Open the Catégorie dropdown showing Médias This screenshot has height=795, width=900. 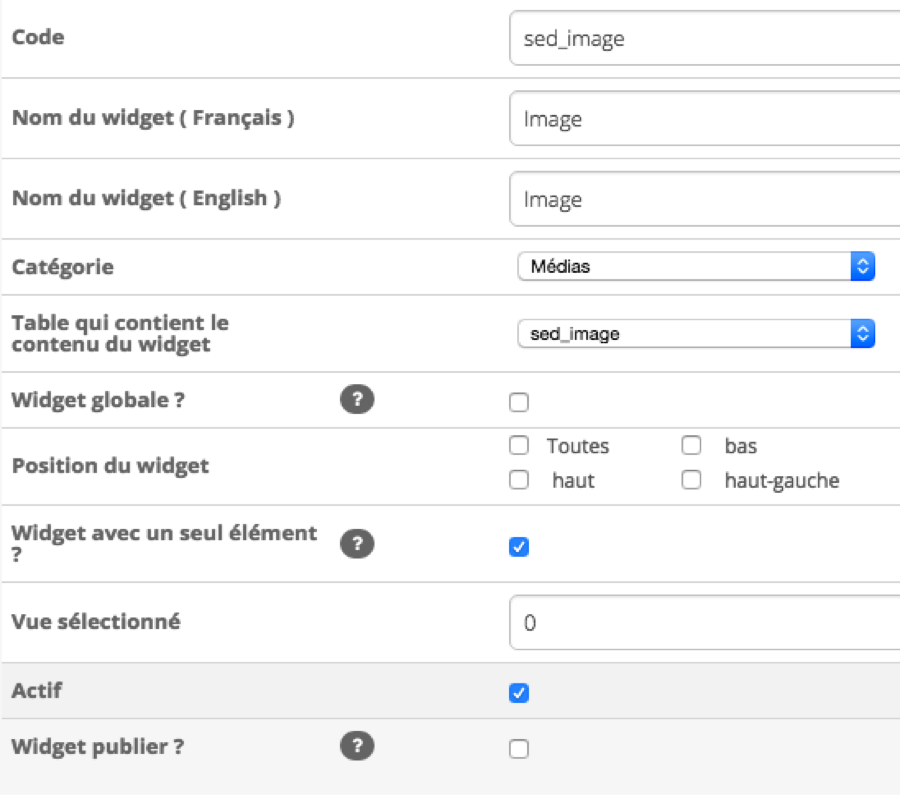tap(696, 266)
